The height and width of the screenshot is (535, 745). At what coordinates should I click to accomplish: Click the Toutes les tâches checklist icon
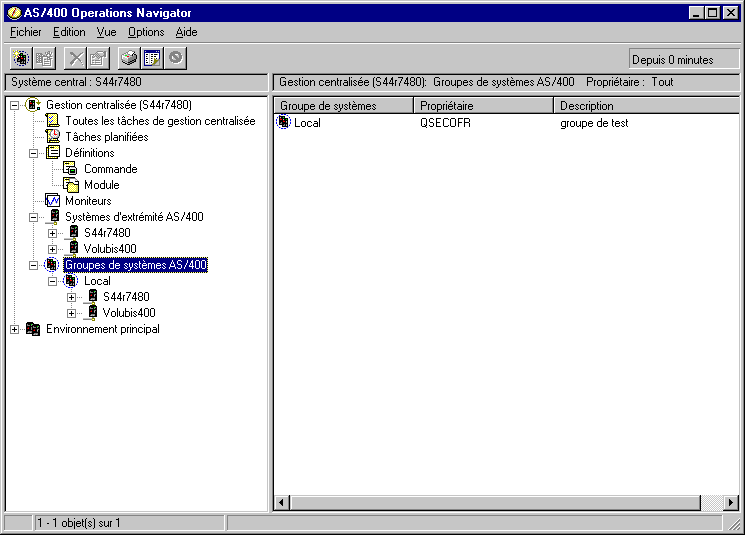[52, 121]
